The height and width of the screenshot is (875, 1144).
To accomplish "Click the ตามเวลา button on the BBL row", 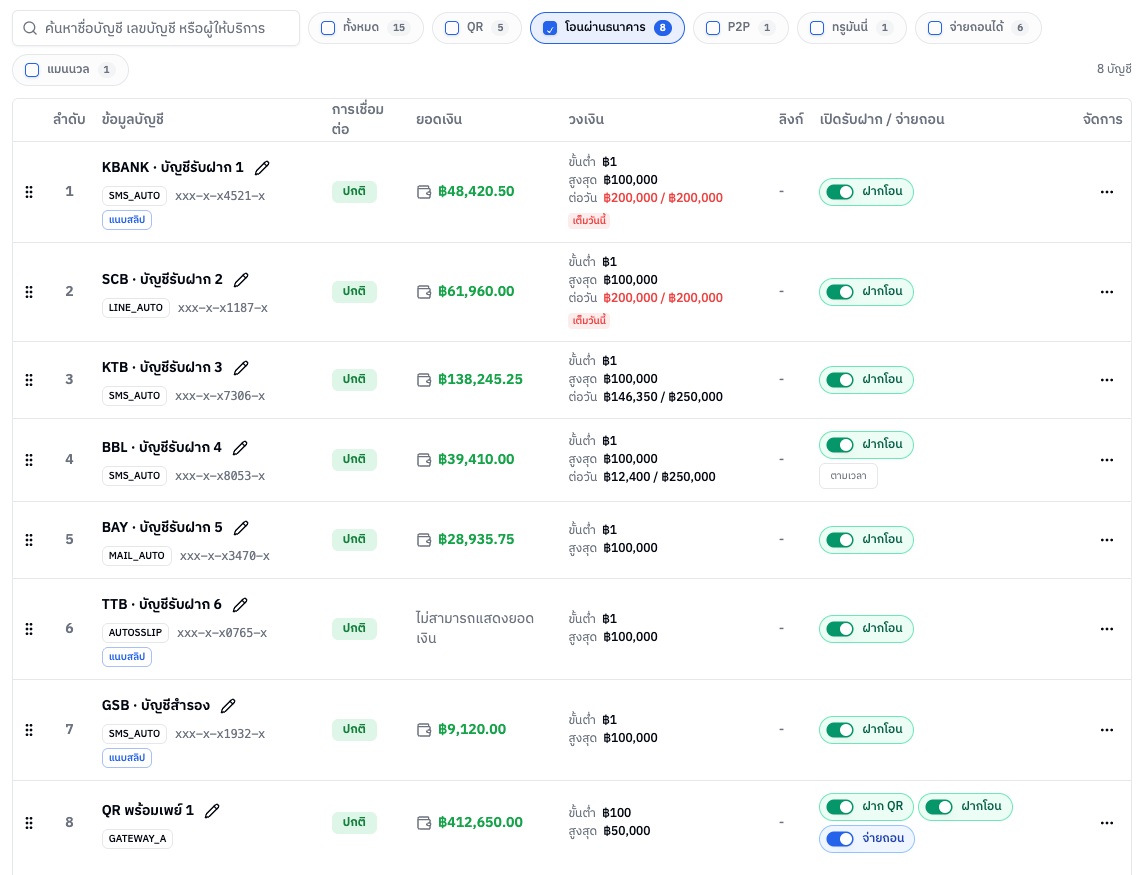I will point(849,476).
